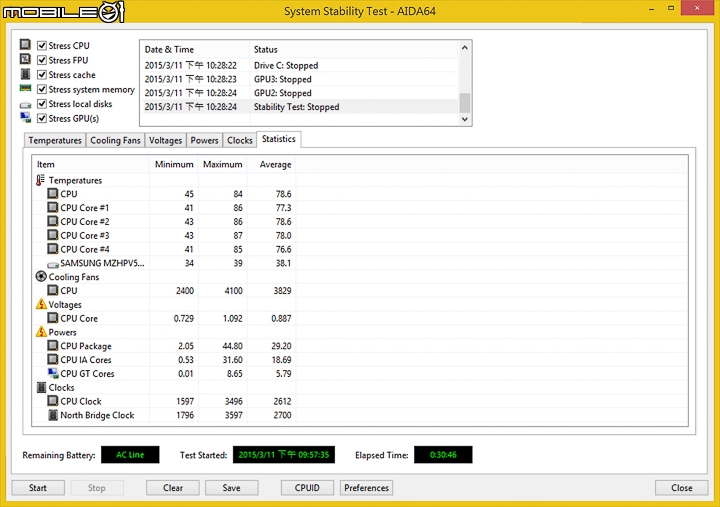The width and height of the screenshot is (720, 507).
Task: Uncheck the Stress FPU checkbox
Action: tap(42, 60)
